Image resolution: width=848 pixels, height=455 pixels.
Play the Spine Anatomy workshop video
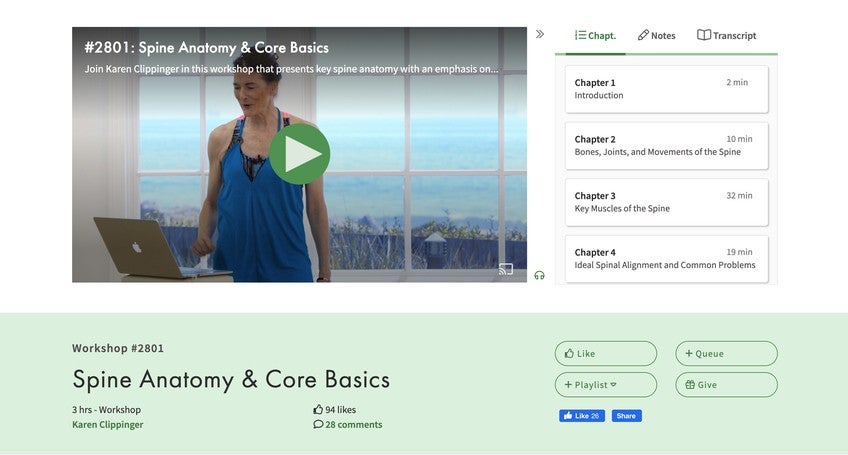pyautogui.click(x=300, y=154)
